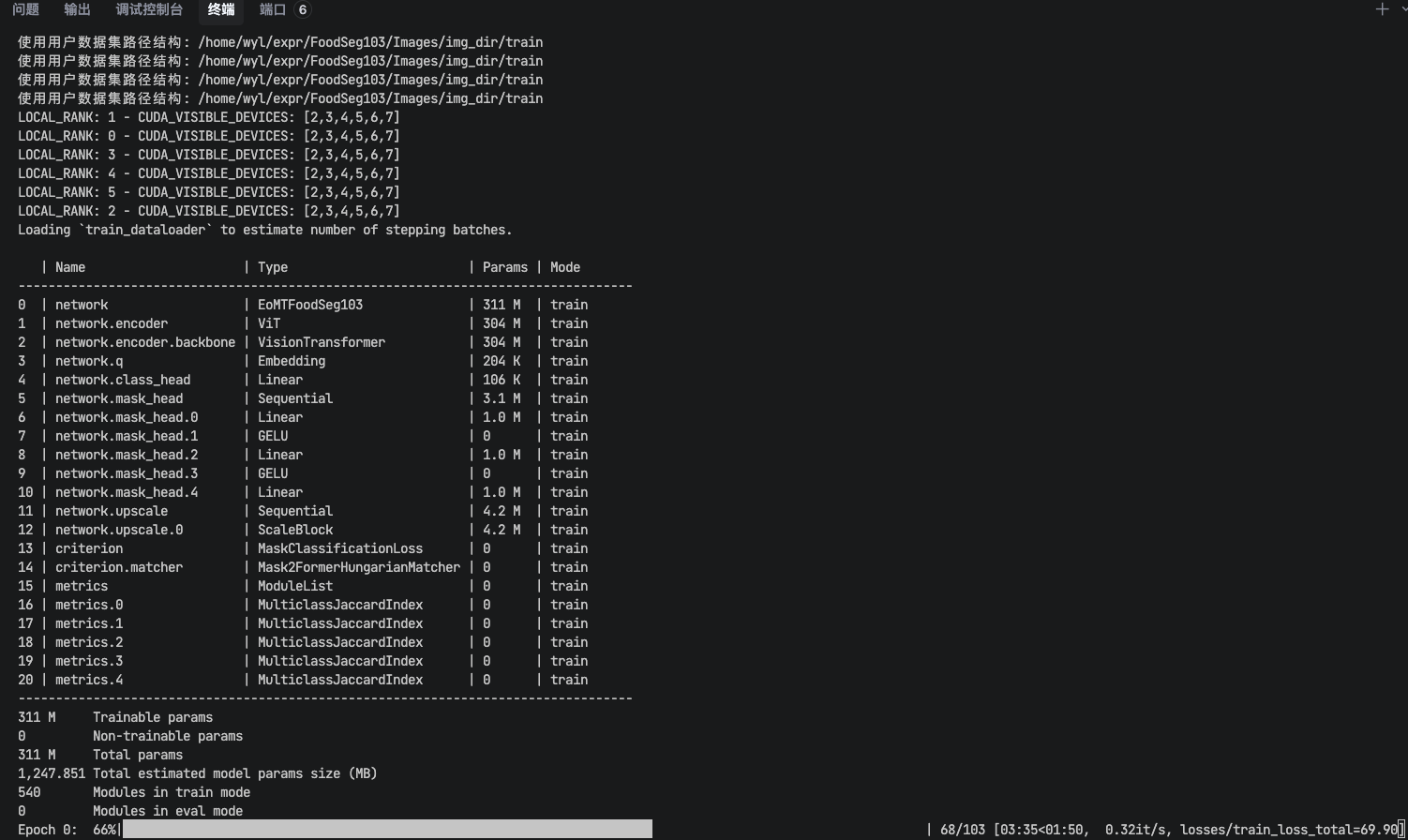Click 'network.mask_head.4' in row 10
Image resolution: width=1408 pixels, height=840 pixels.
pos(127,492)
